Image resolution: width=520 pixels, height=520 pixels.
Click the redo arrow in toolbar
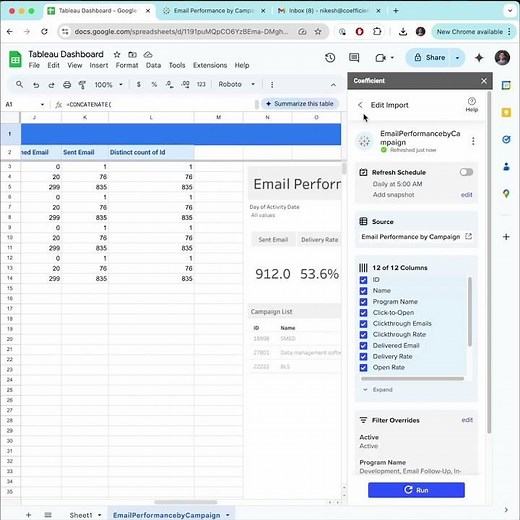pos(51,85)
